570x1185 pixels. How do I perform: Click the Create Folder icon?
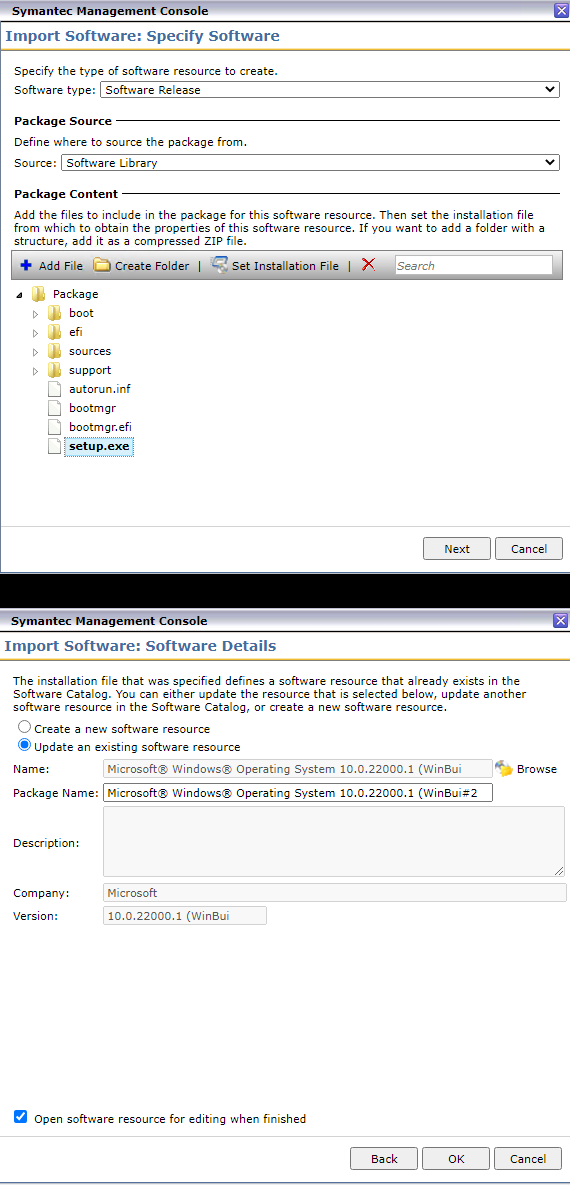101,265
